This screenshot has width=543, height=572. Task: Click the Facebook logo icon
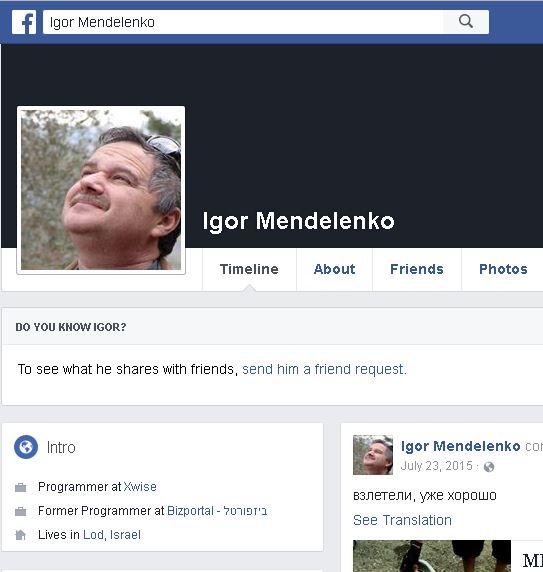24,22
